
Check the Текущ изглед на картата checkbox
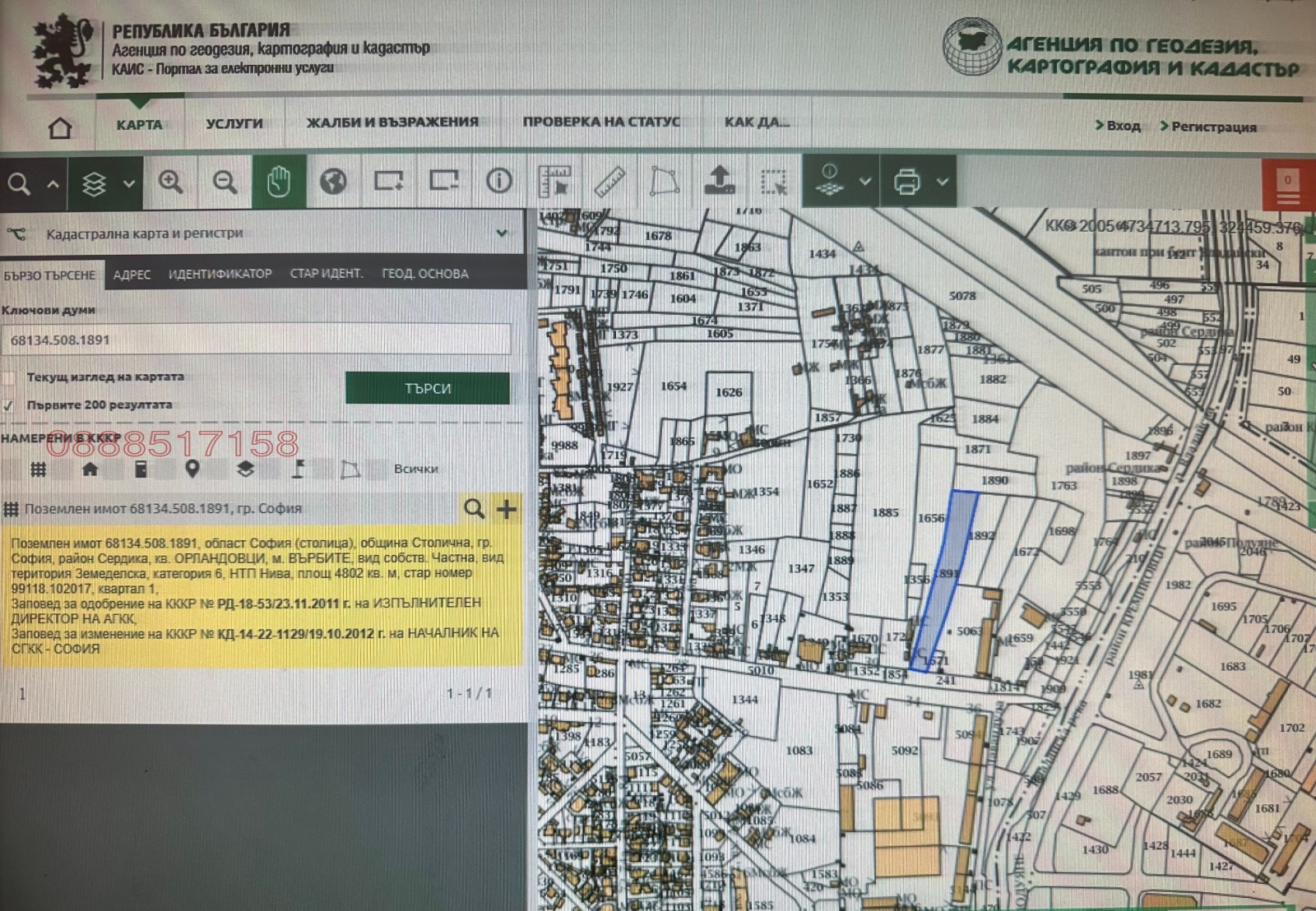pos(11,377)
